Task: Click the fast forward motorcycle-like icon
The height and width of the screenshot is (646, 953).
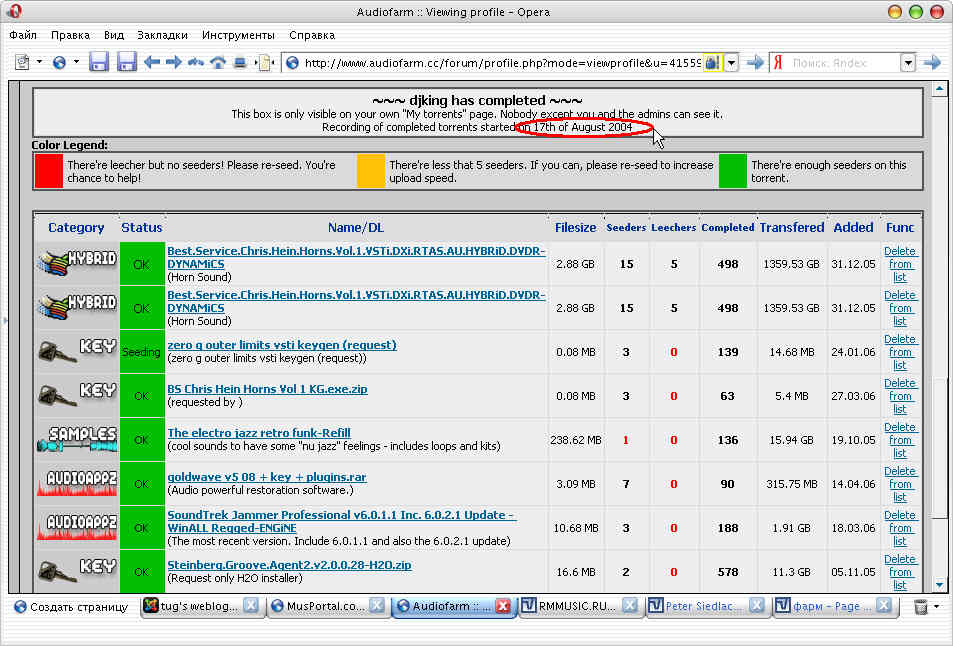Action: tap(196, 62)
